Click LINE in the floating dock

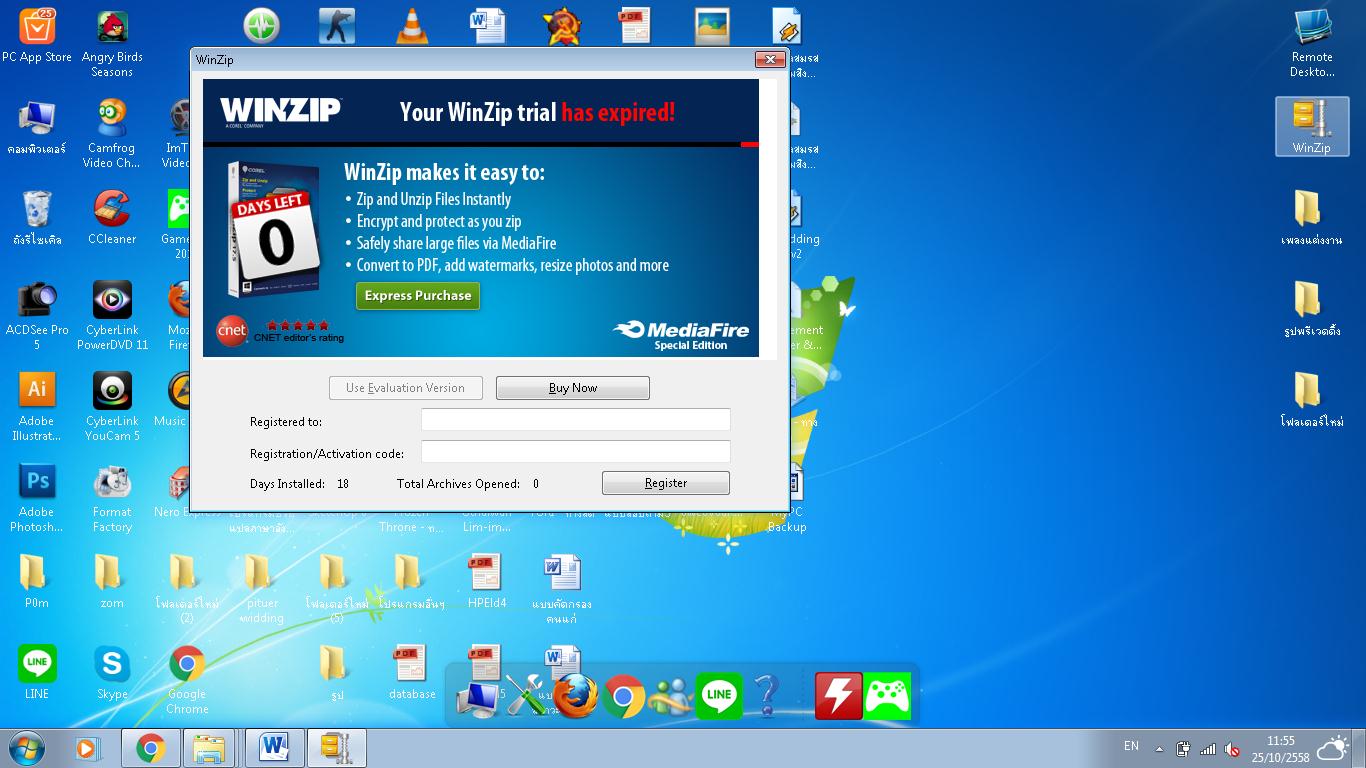(719, 696)
